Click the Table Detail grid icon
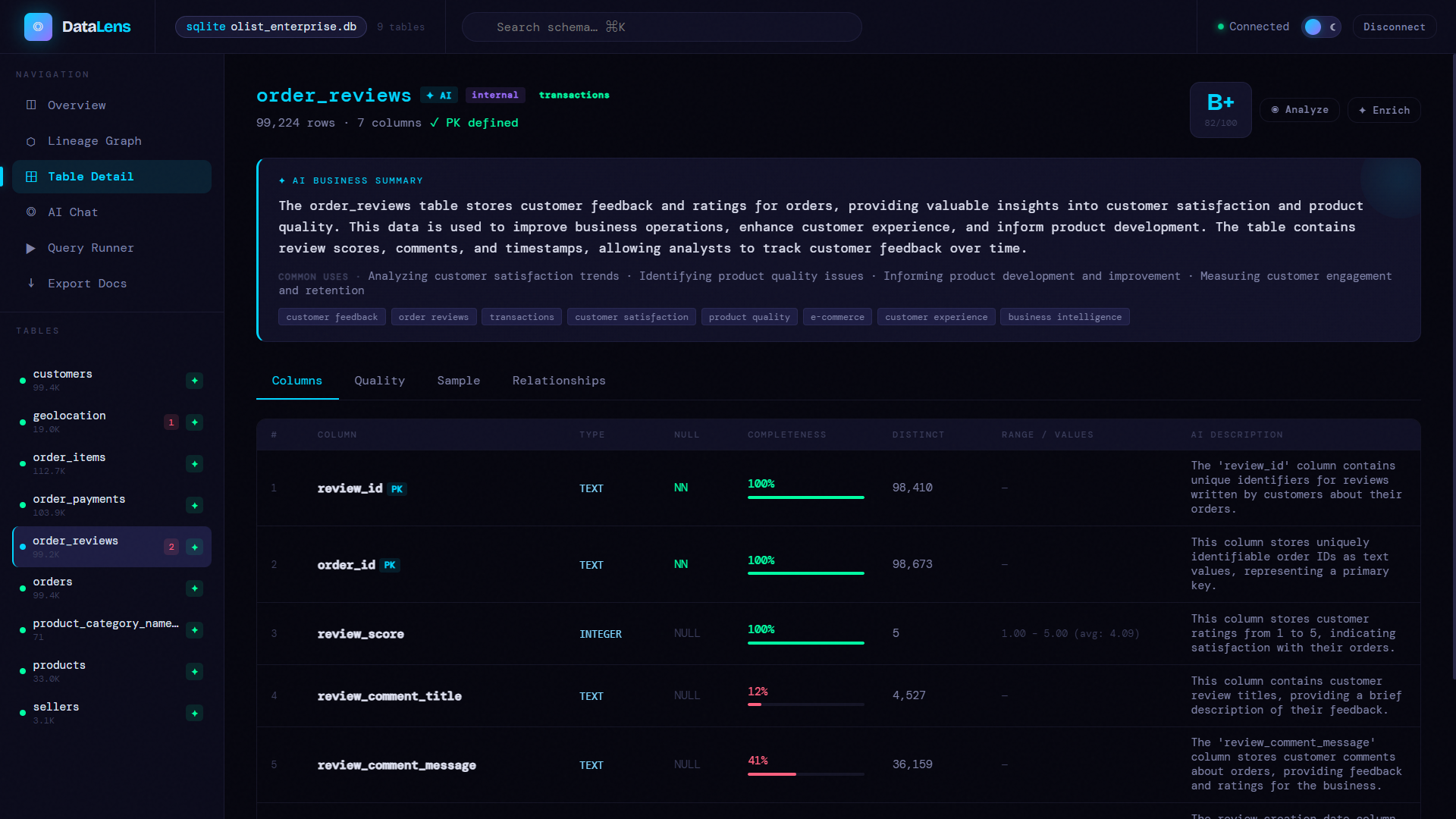1456x819 pixels. click(x=31, y=177)
